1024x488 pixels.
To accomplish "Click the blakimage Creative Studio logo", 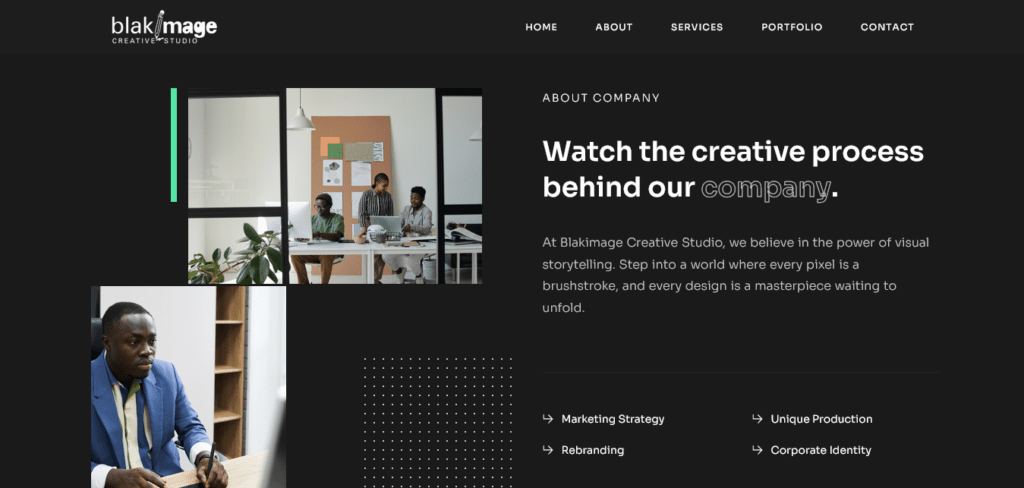I will pos(164,28).
